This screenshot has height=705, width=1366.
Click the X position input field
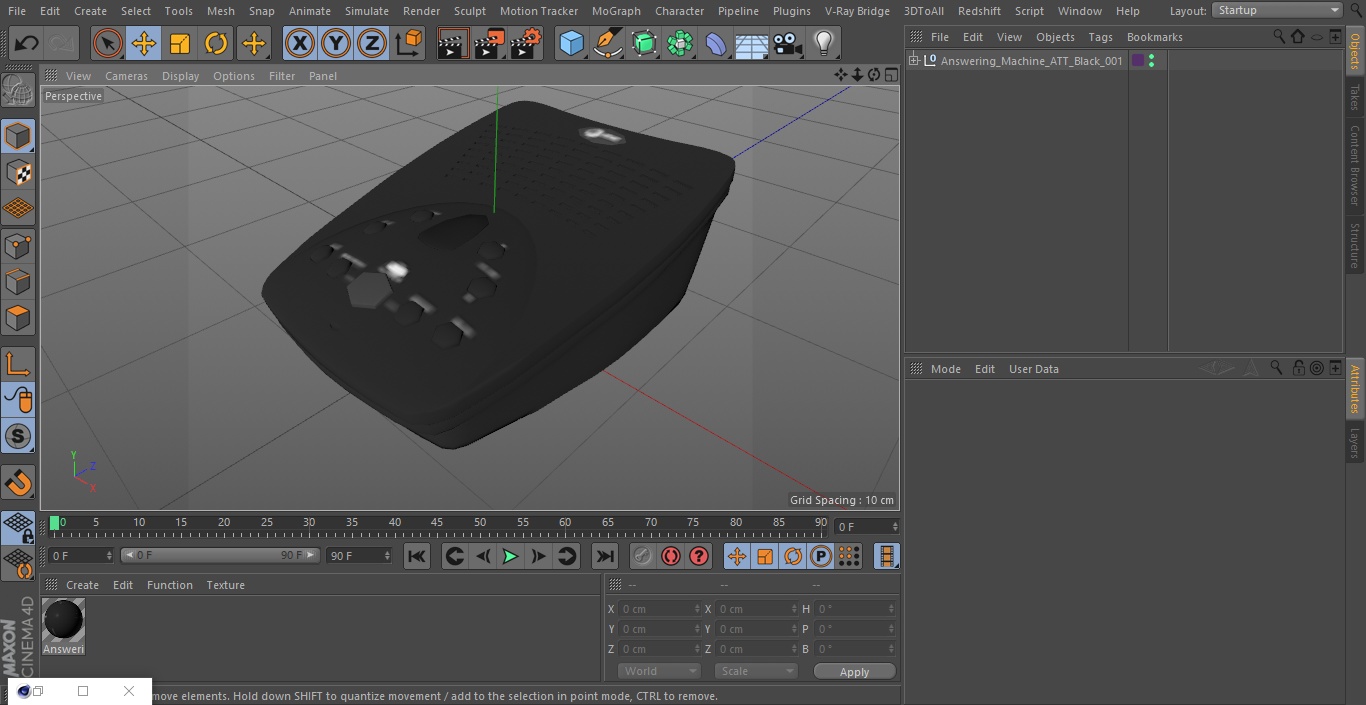coord(659,609)
